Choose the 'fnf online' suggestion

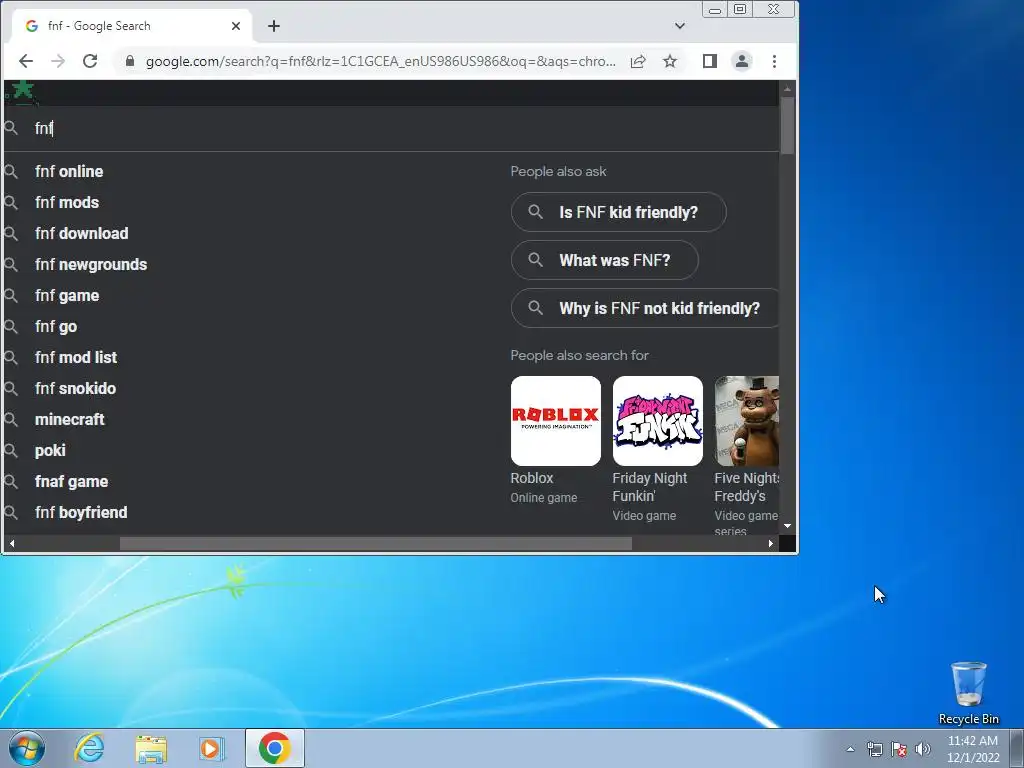click(69, 172)
